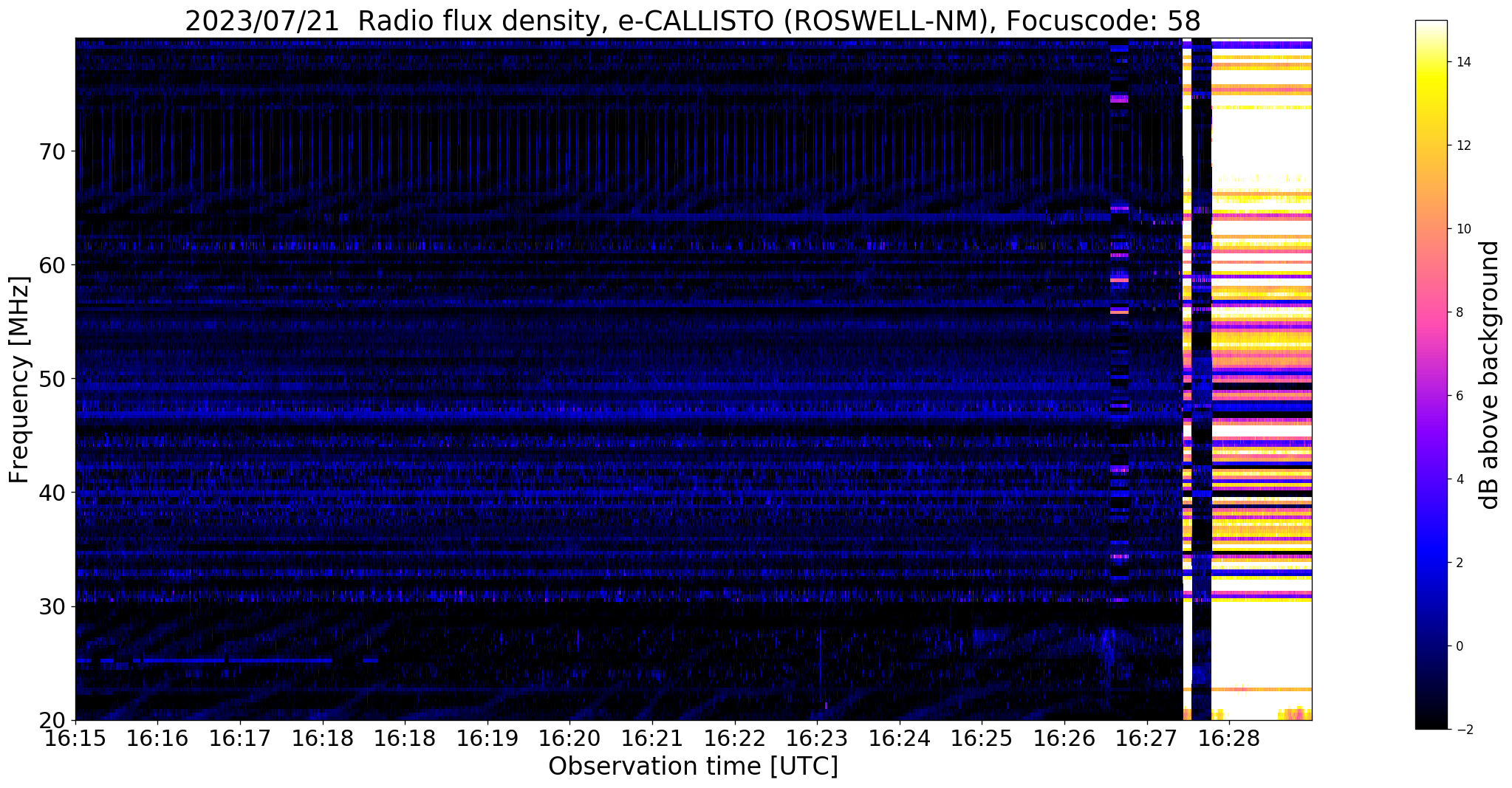The image size is (1512, 788).
Task: Click the 16:21 time tick label
Action: tap(652, 739)
